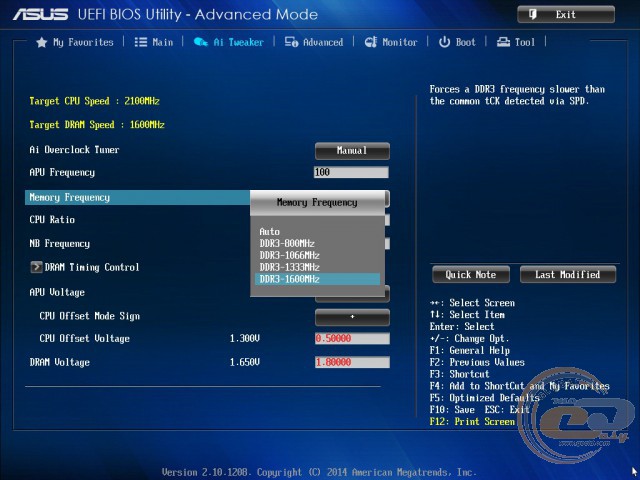Select the APU Voltage row
Screen dimensions: 640x480
click(57, 292)
